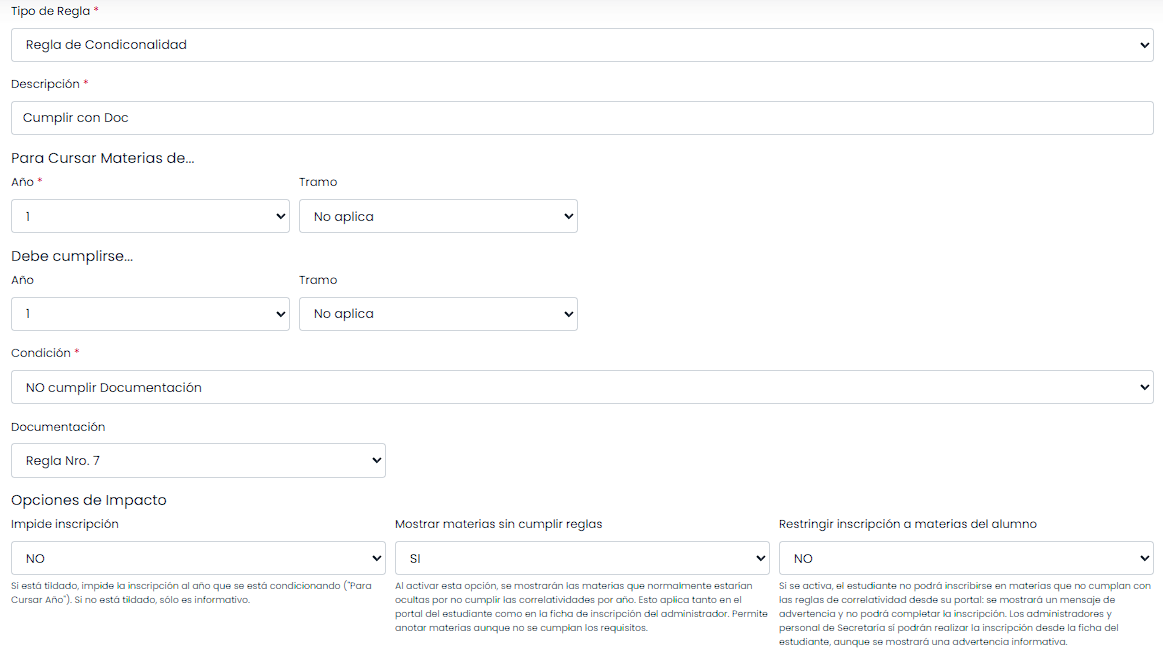The height and width of the screenshot is (664, 1163).
Task: Click the Para Cursar Materias de... heading
Action: click(102, 158)
